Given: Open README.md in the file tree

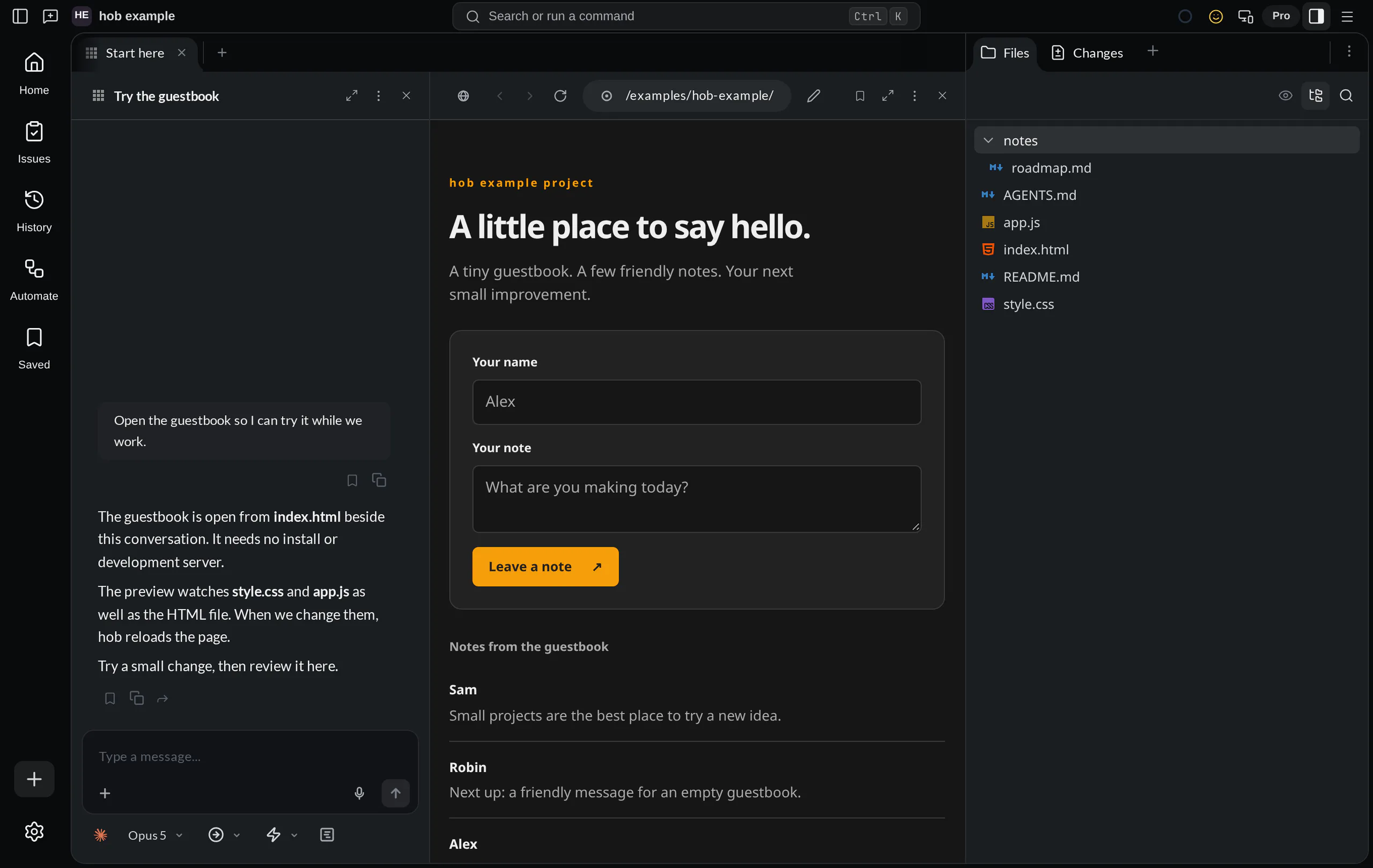Looking at the screenshot, I should pyautogui.click(x=1167, y=277).
